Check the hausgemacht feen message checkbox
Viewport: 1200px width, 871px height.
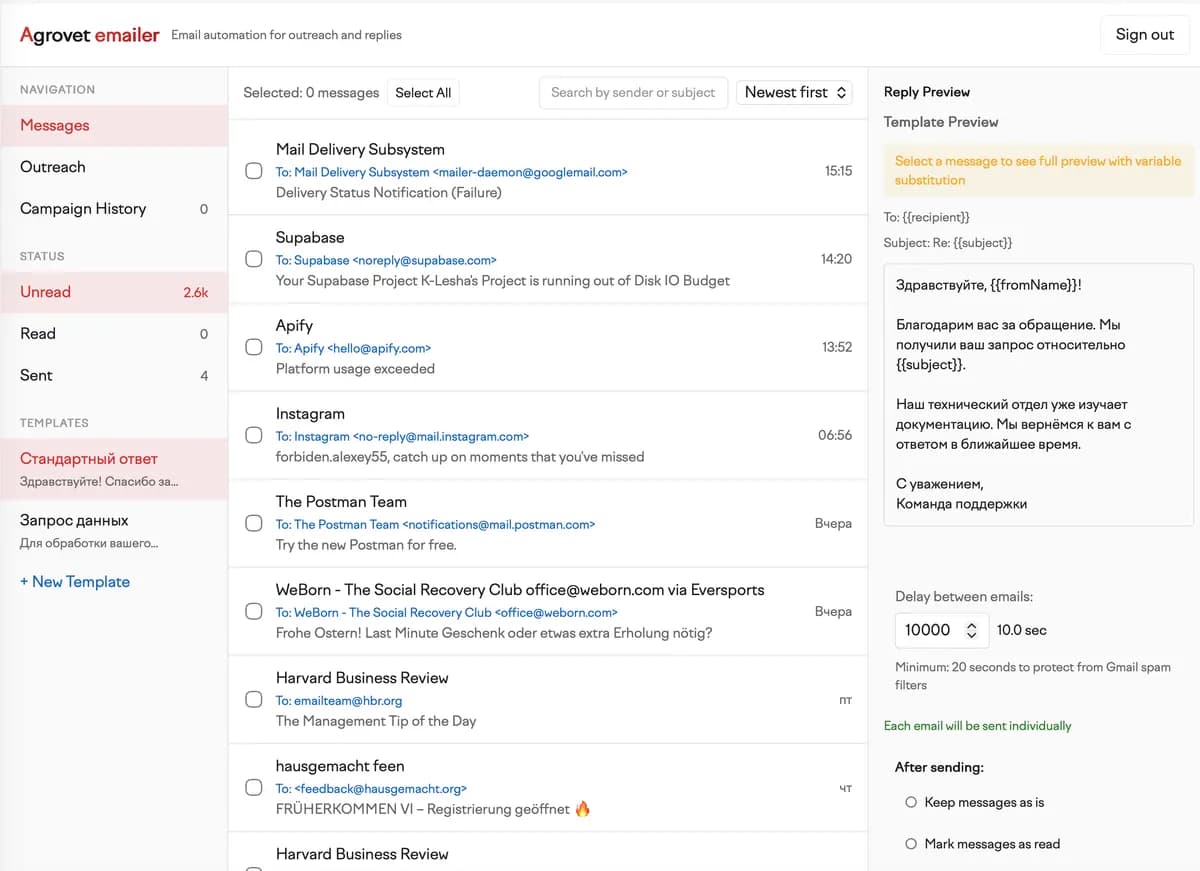click(x=254, y=787)
